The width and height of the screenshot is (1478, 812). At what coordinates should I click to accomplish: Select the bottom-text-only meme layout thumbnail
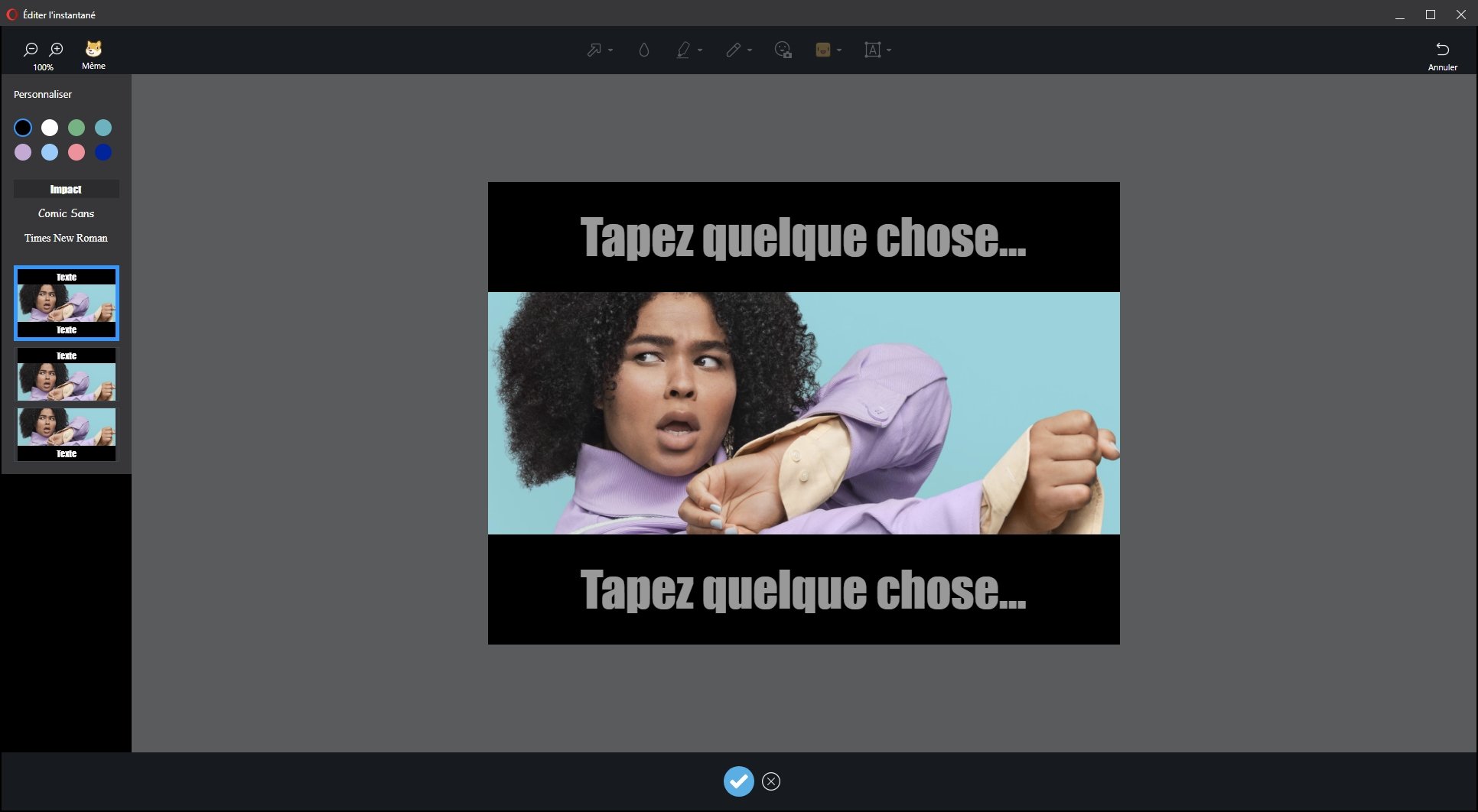(67, 434)
